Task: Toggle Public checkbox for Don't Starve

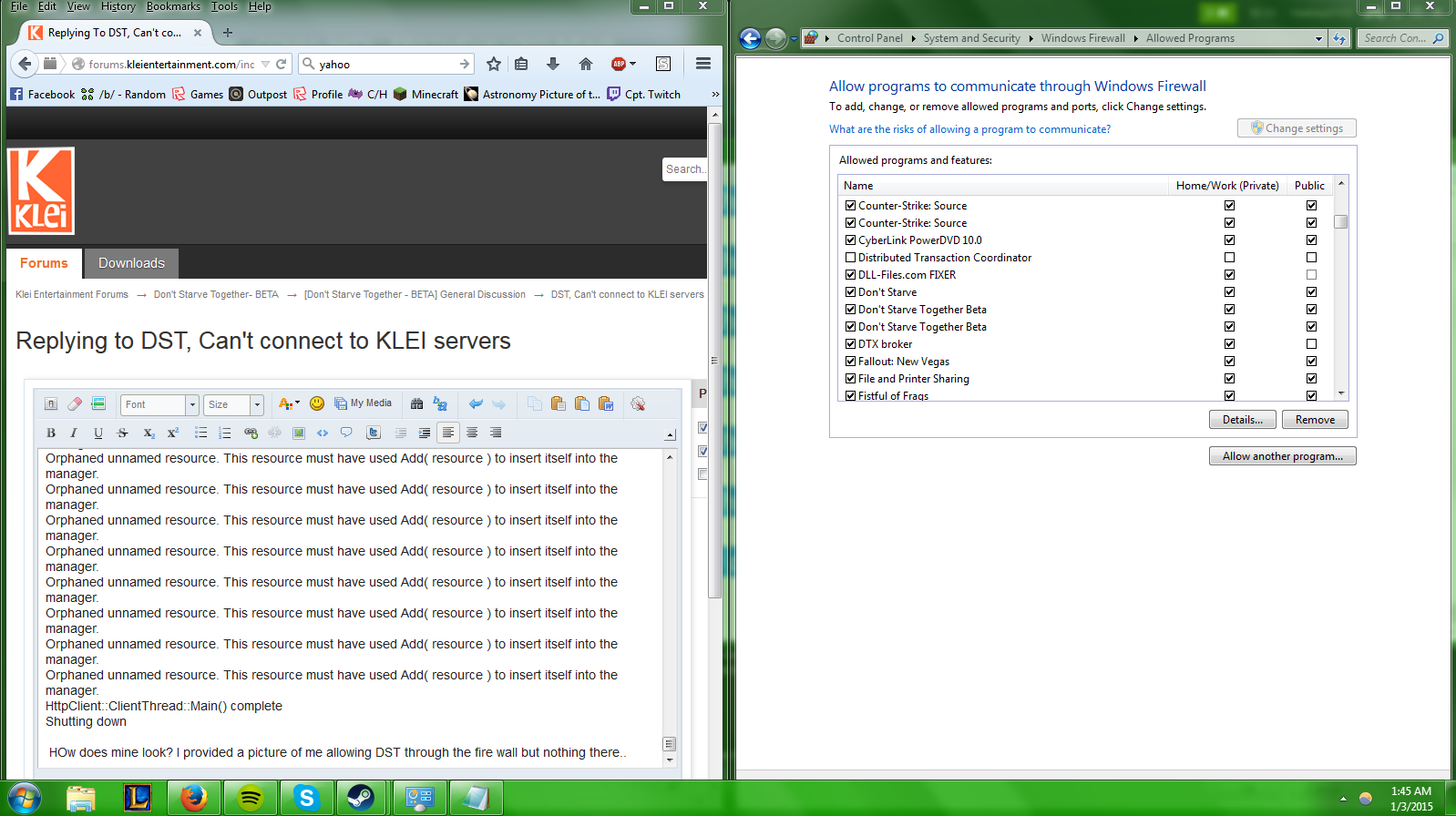Action: tap(1311, 292)
